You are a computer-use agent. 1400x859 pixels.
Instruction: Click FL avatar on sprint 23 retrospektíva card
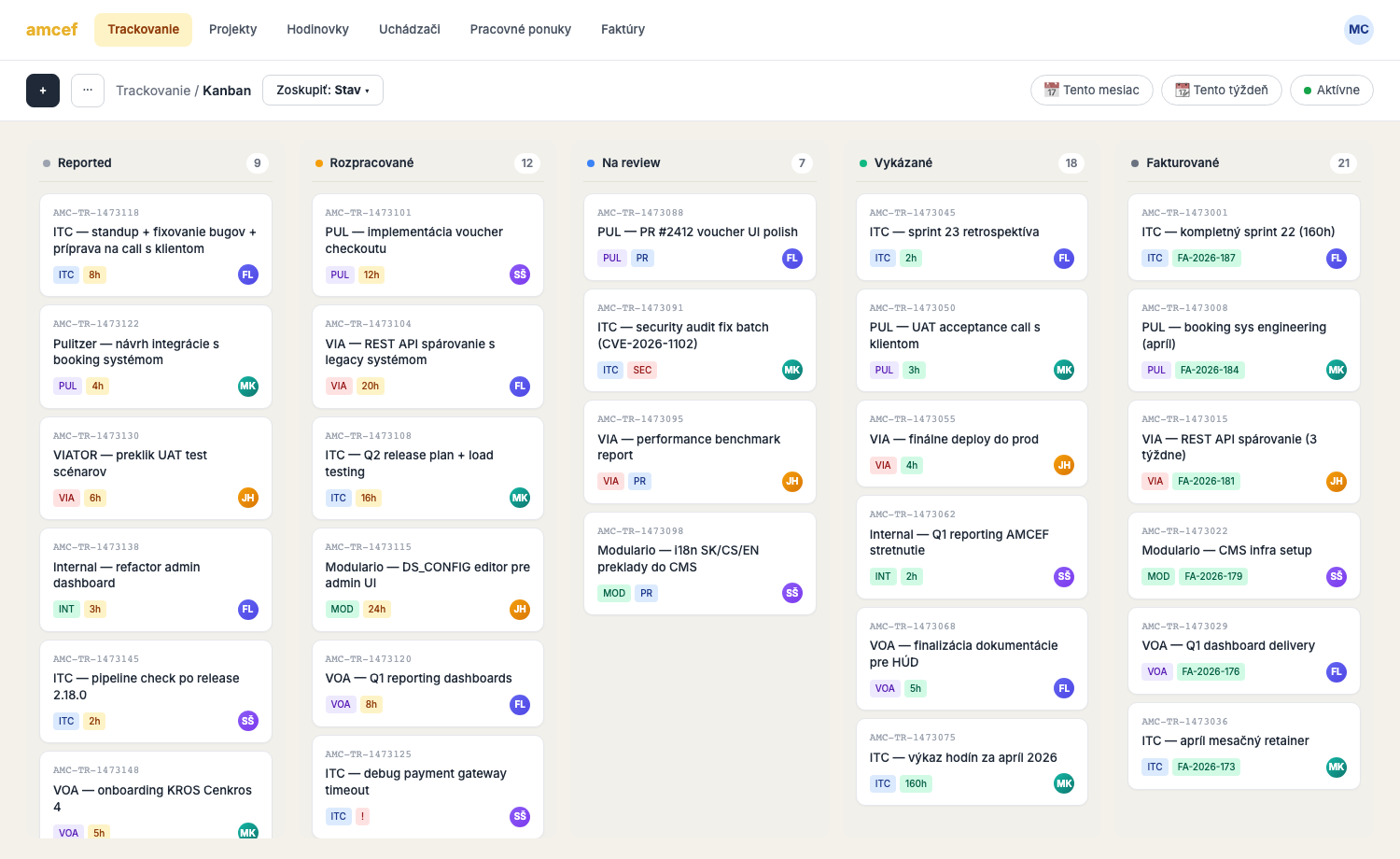pos(1064,259)
